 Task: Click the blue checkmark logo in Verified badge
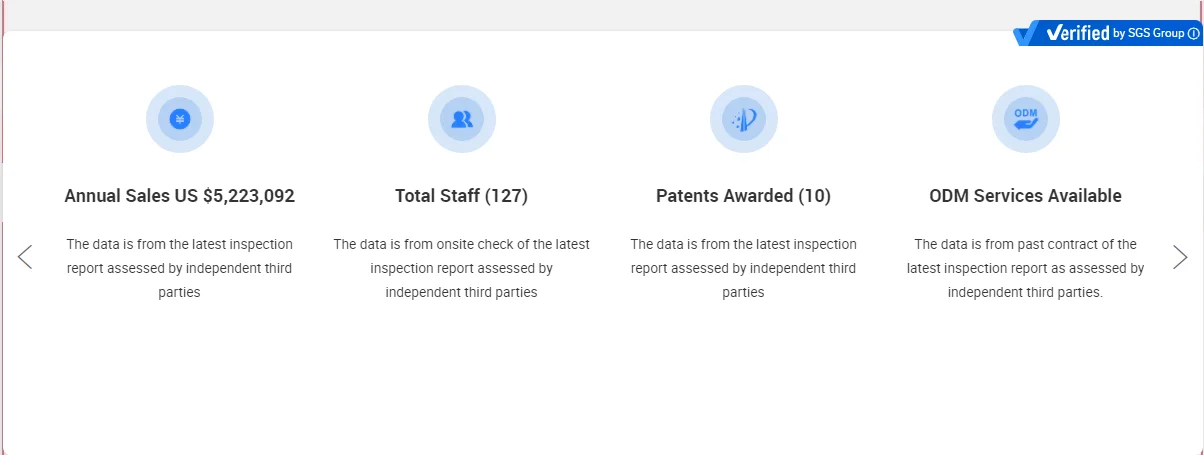pos(1026,34)
